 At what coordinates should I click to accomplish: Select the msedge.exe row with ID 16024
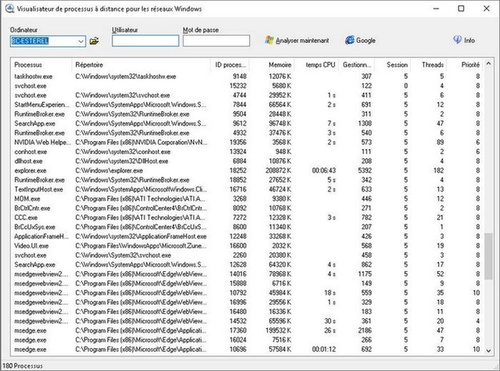point(248,340)
